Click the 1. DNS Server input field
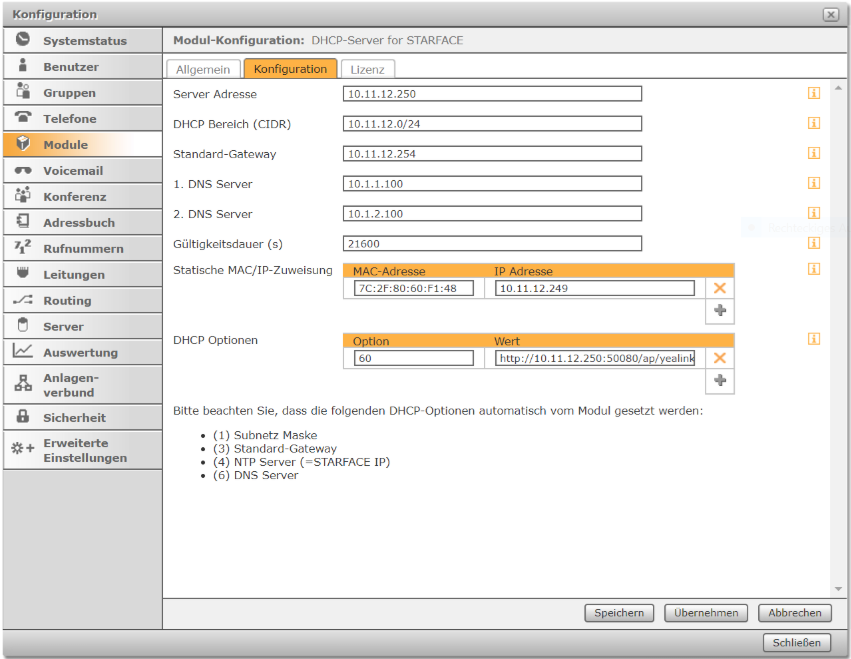The image size is (851, 659). coord(492,183)
